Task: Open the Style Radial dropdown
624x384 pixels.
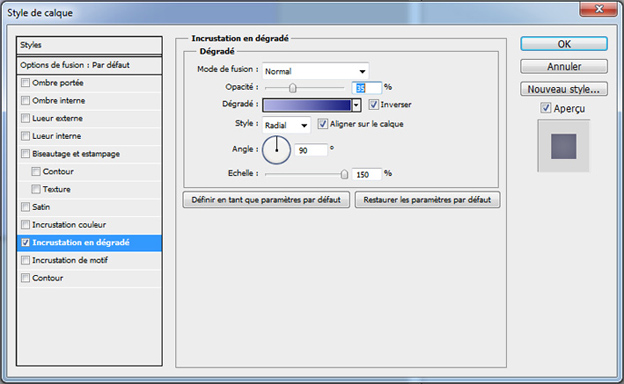Action: [x=286, y=125]
